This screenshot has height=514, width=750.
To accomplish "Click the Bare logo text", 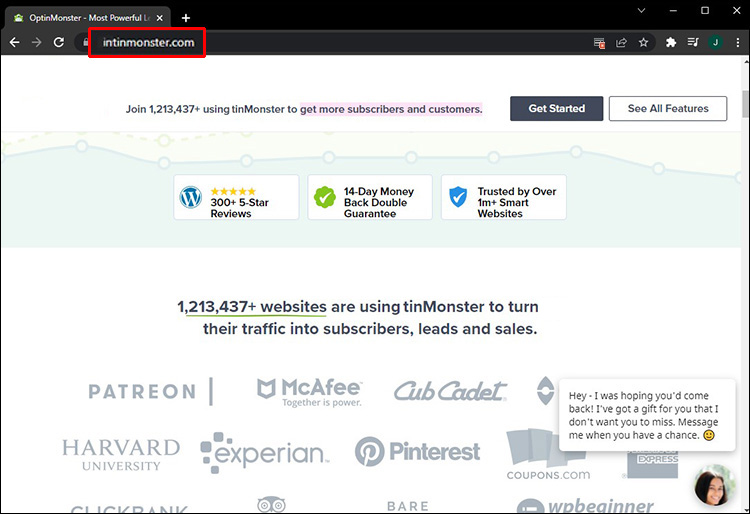I will tap(408, 506).
